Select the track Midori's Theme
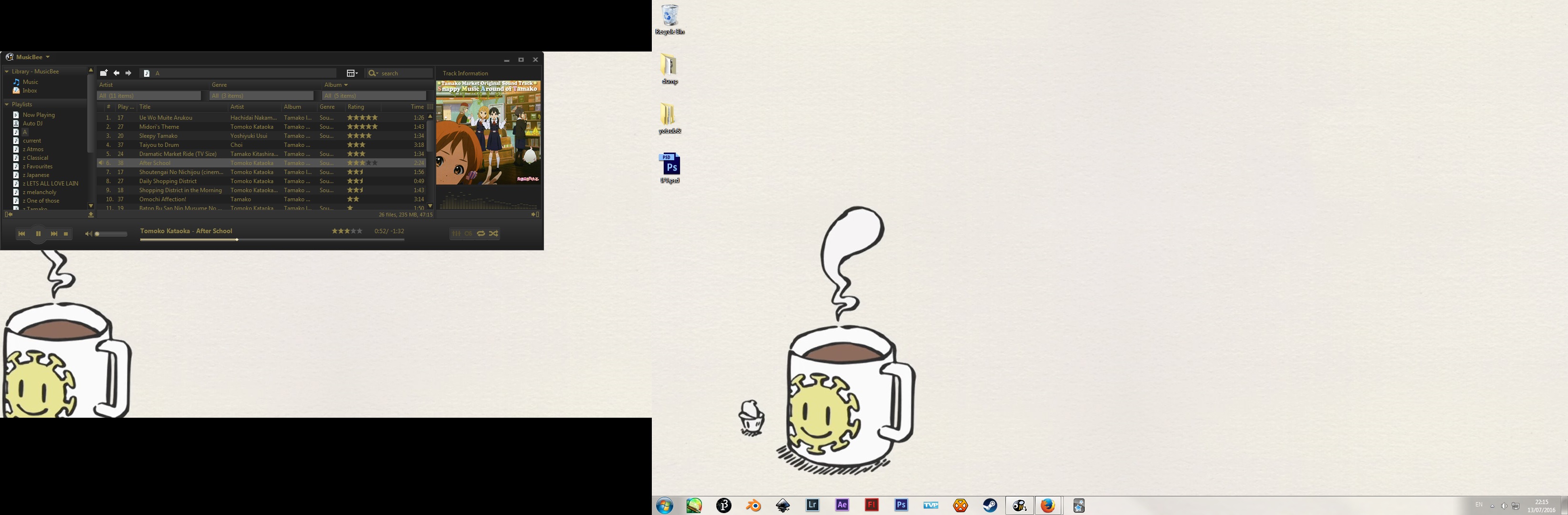The height and width of the screenshot is (515, 1568). 159,127
